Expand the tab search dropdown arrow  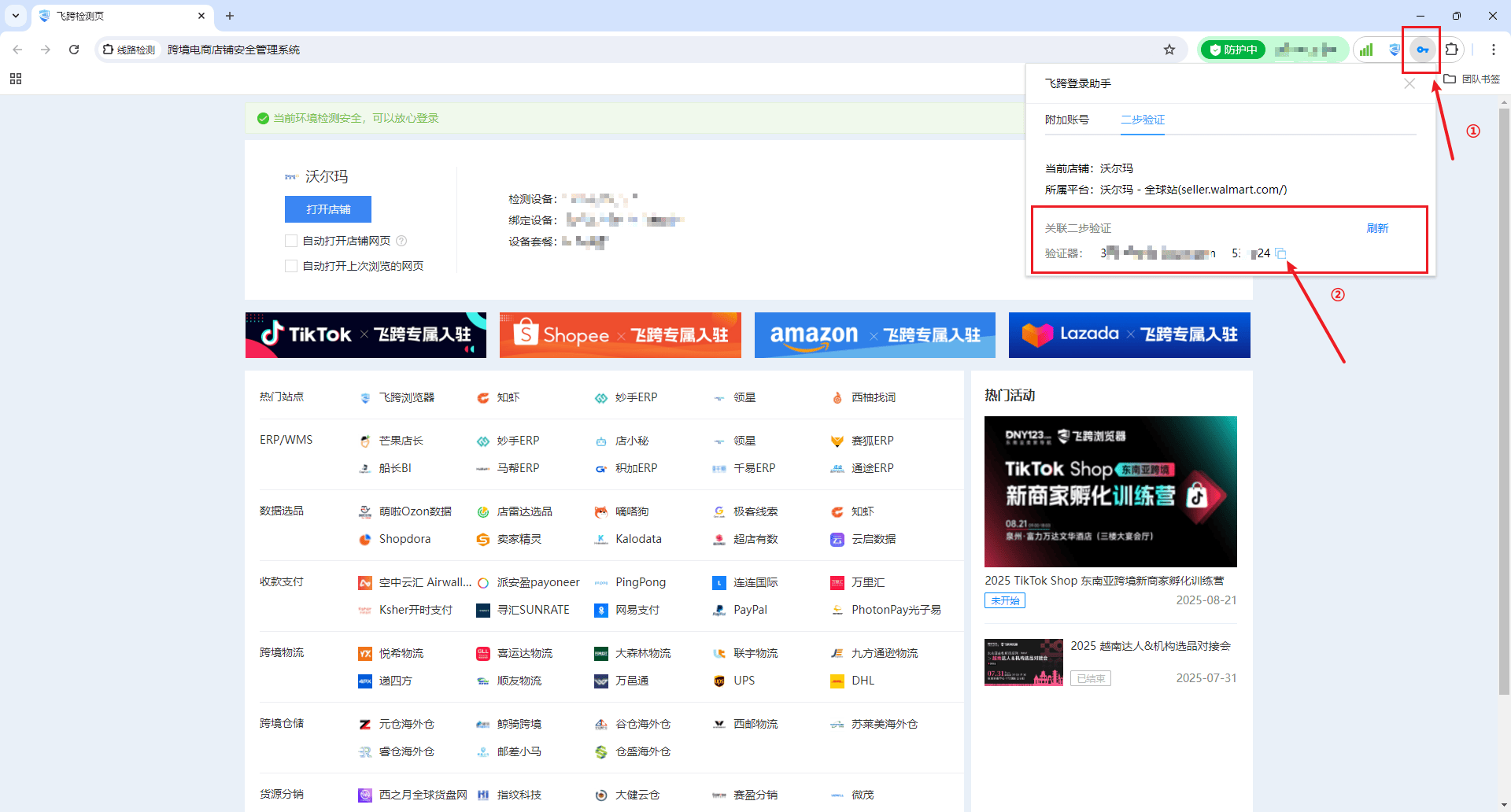click(x=16, y=16)
